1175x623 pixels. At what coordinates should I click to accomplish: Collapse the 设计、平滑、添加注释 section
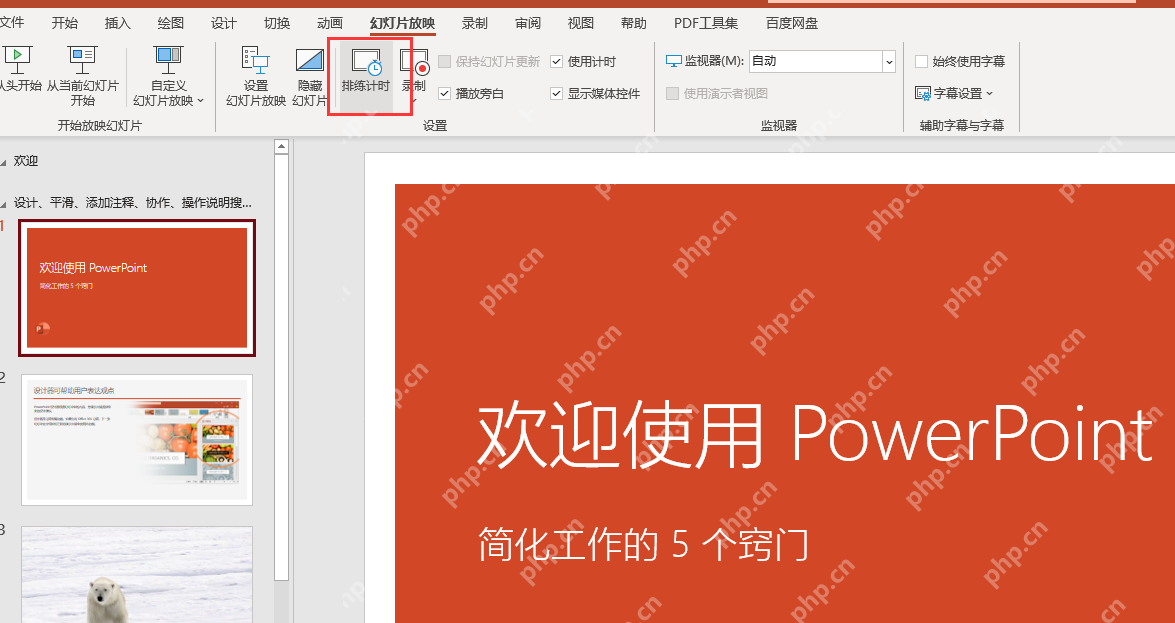click(x=3, y=203)
